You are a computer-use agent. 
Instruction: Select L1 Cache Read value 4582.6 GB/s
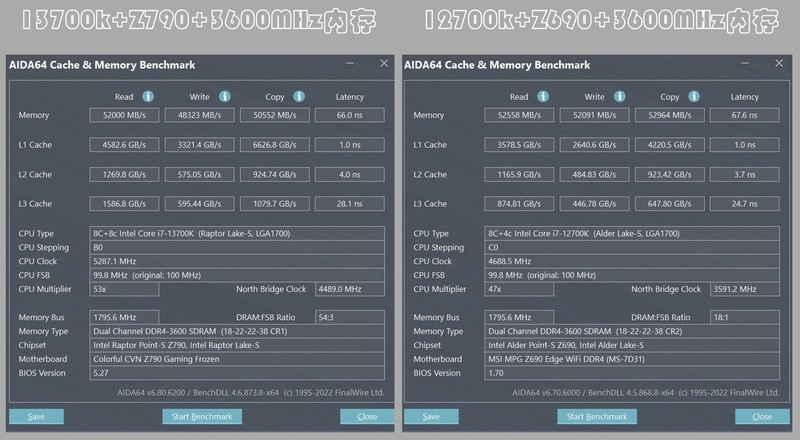pos(124,145)
